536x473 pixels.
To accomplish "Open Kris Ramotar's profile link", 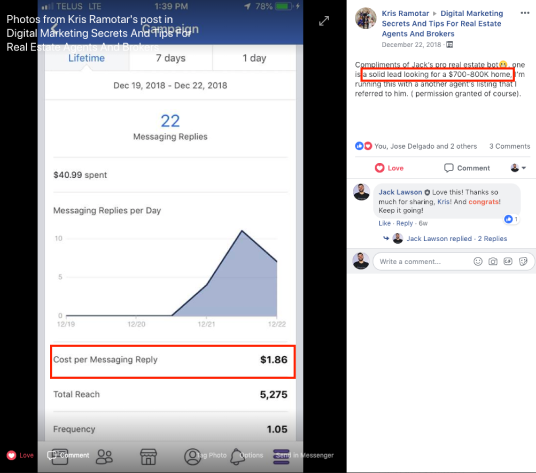I will 405,13.
